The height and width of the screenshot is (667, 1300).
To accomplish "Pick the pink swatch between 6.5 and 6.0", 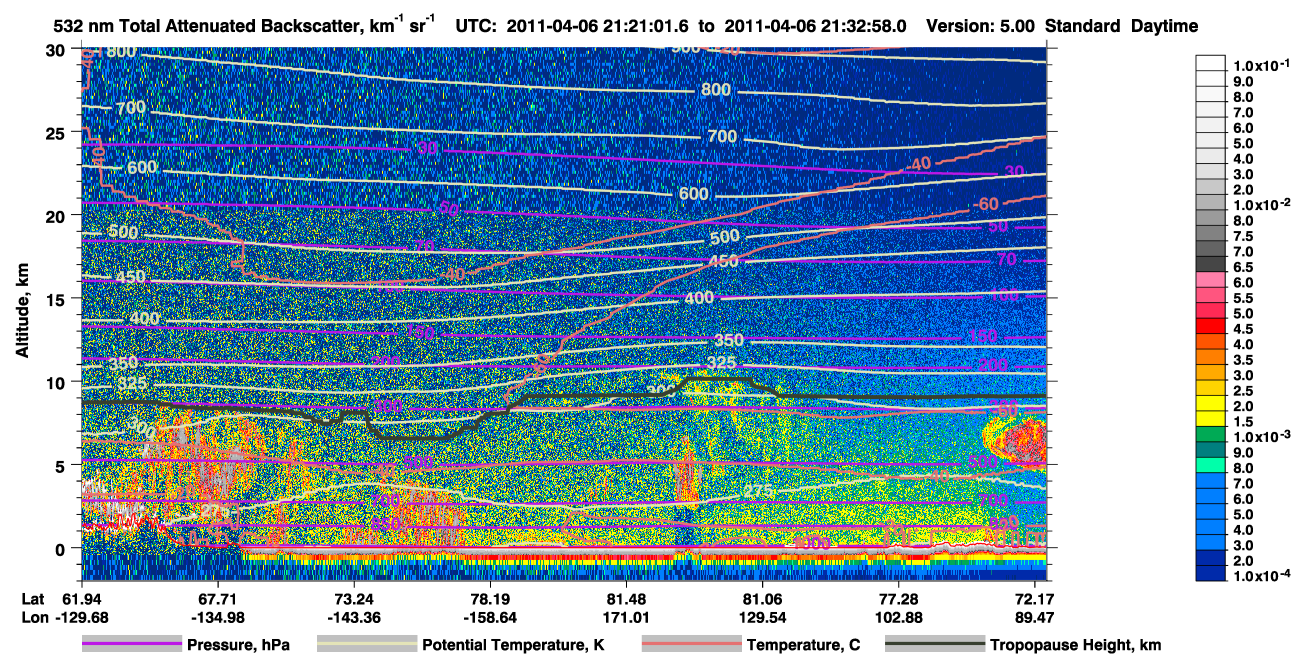I will coord(1210,279).
